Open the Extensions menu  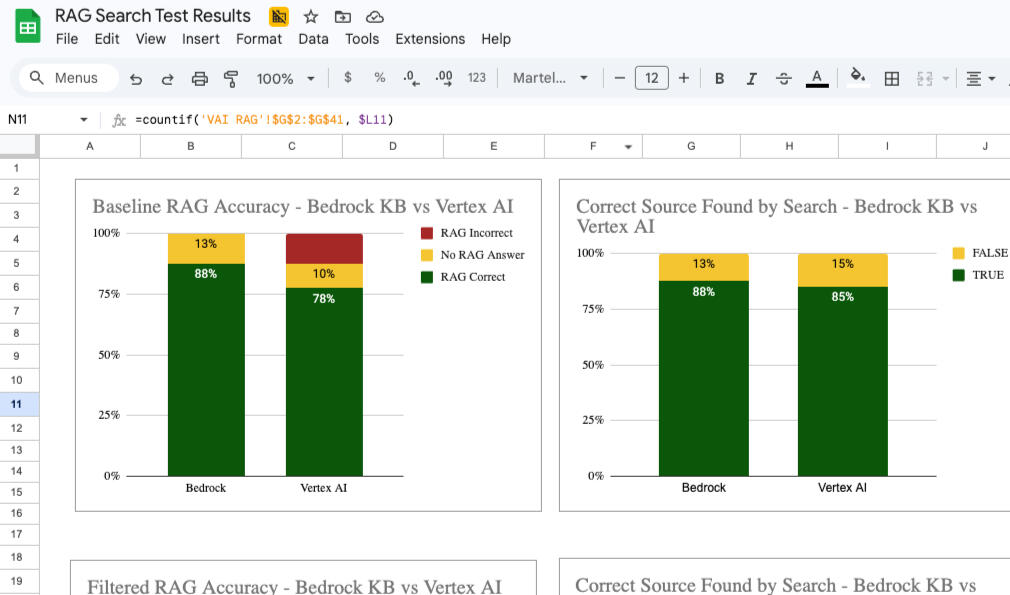click(430, 39)
